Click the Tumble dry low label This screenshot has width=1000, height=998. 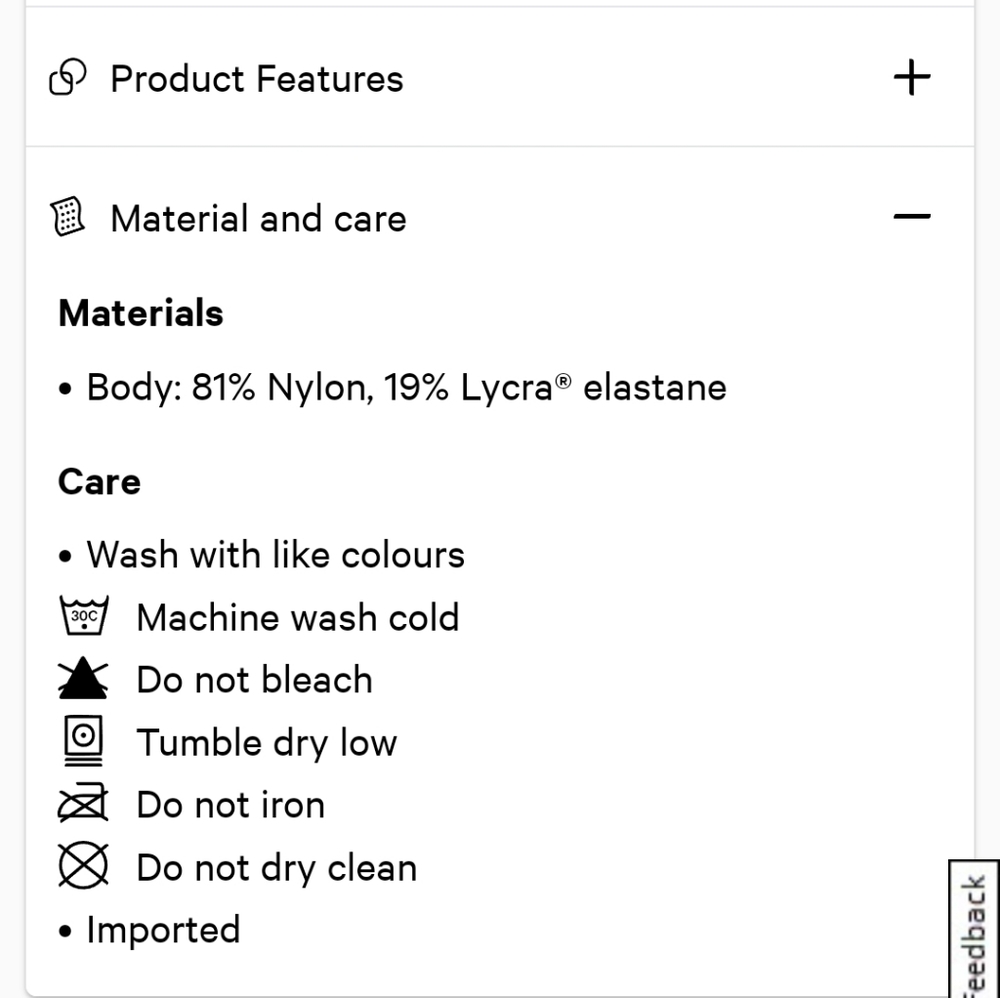267,743
